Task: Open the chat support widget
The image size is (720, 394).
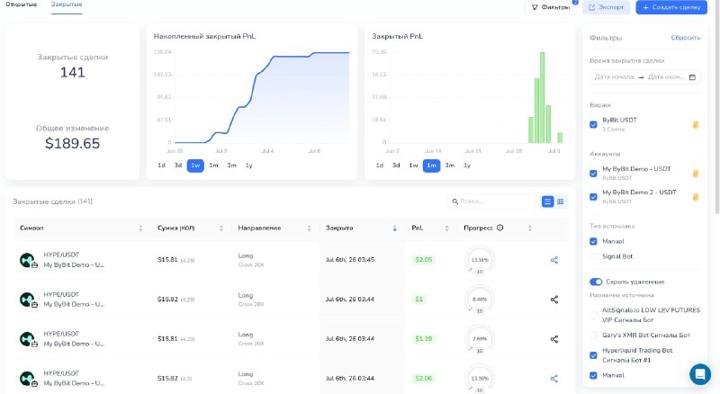Action: point(700,374)
